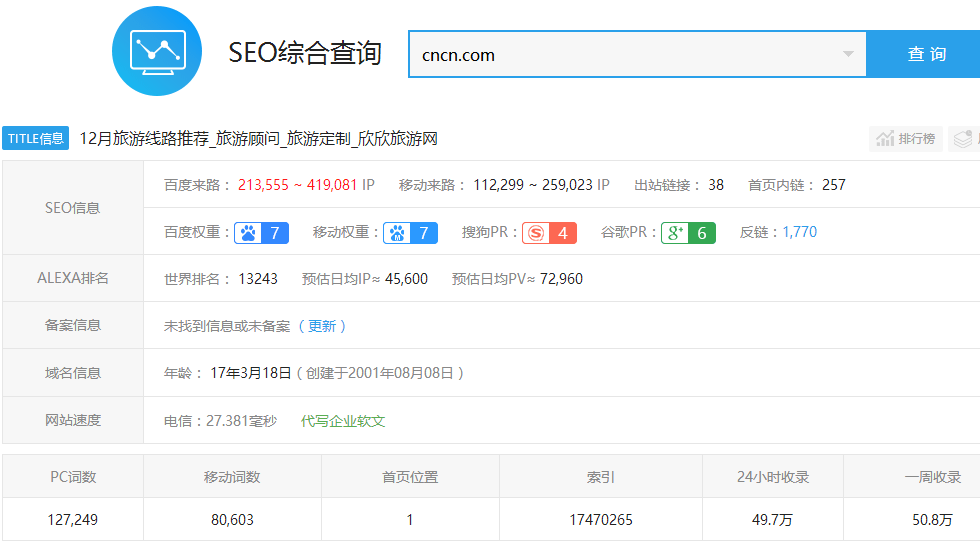Viewport: 980px width, 542px height.
Task: Click the cncn.com domain input field
Action: [x=638, y=54]
